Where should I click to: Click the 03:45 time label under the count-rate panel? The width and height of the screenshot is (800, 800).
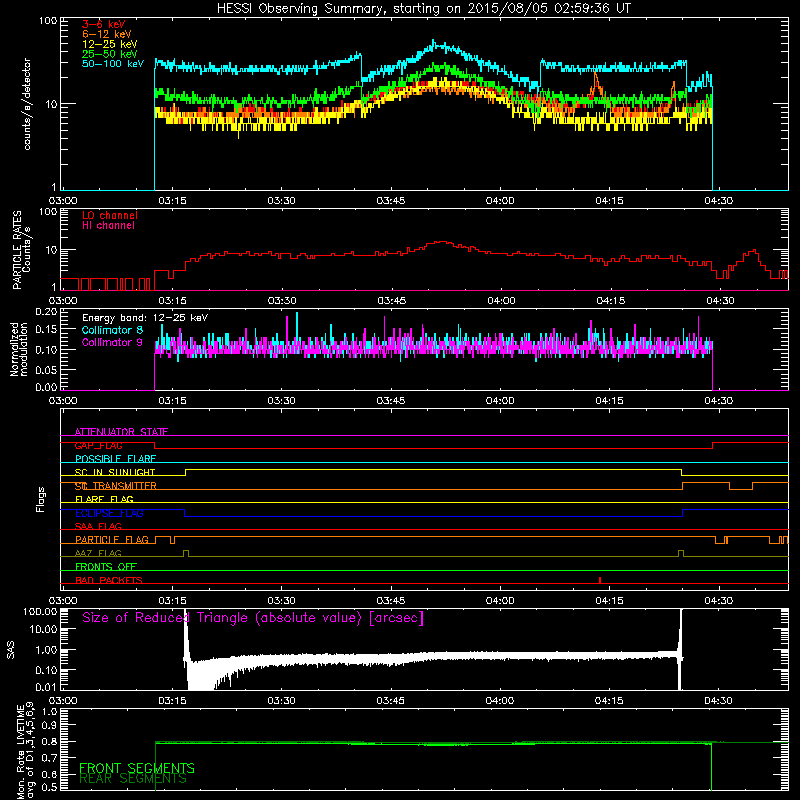click(391, 201)
